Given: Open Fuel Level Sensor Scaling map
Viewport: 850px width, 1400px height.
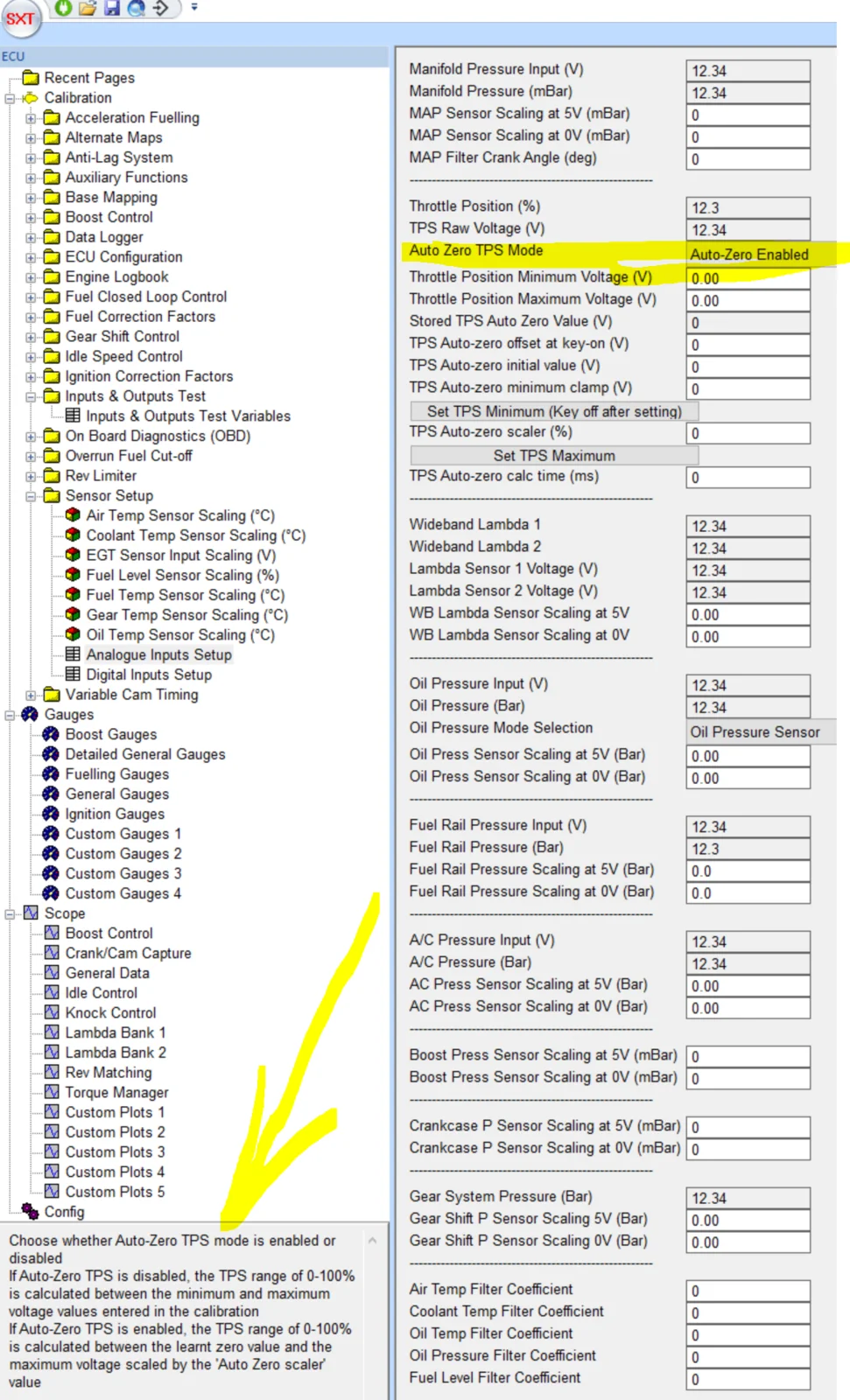Looking at the screenshot, I should pyautogui.click(x=183, y=575).
